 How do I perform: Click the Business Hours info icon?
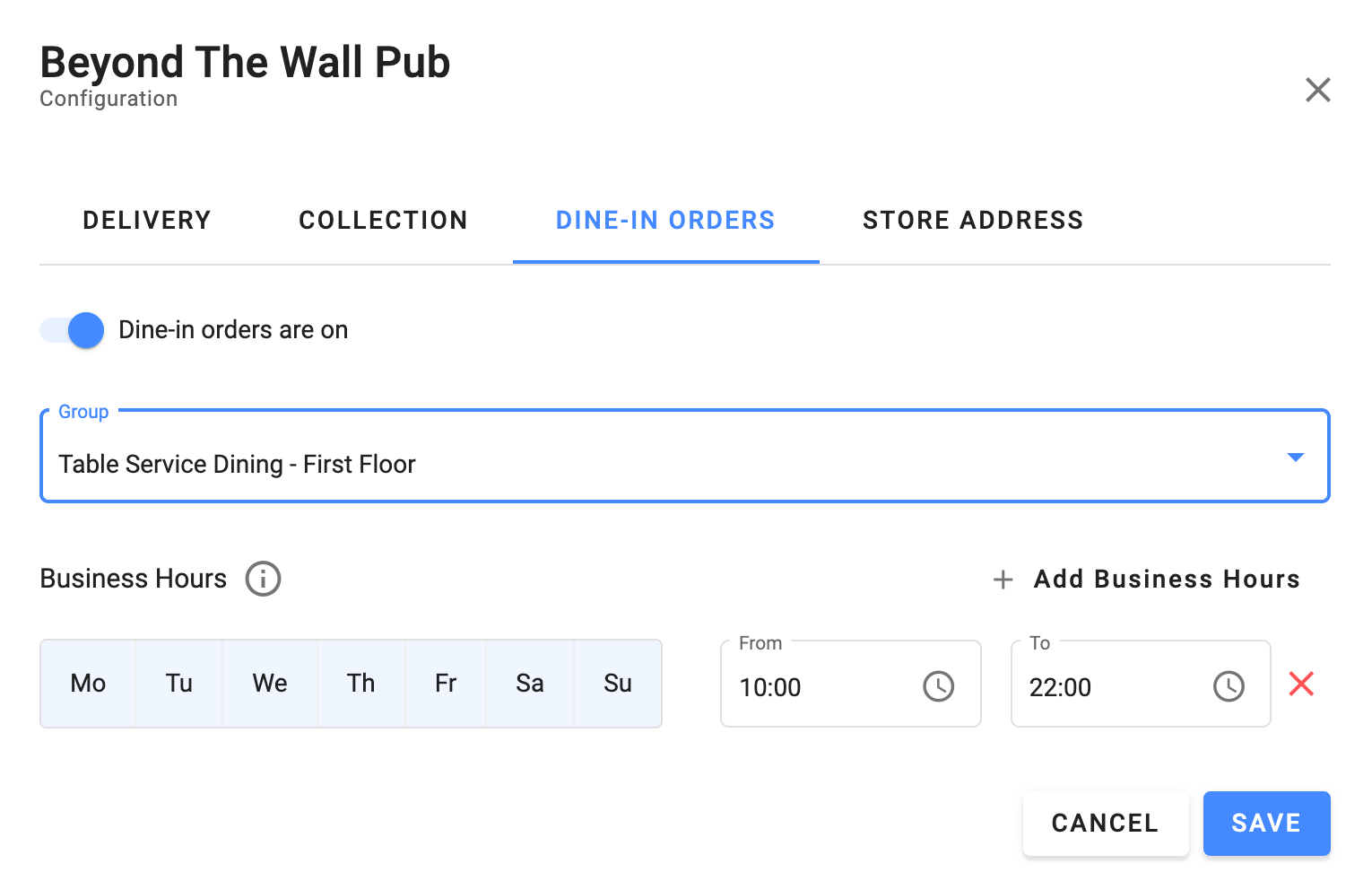263,579
